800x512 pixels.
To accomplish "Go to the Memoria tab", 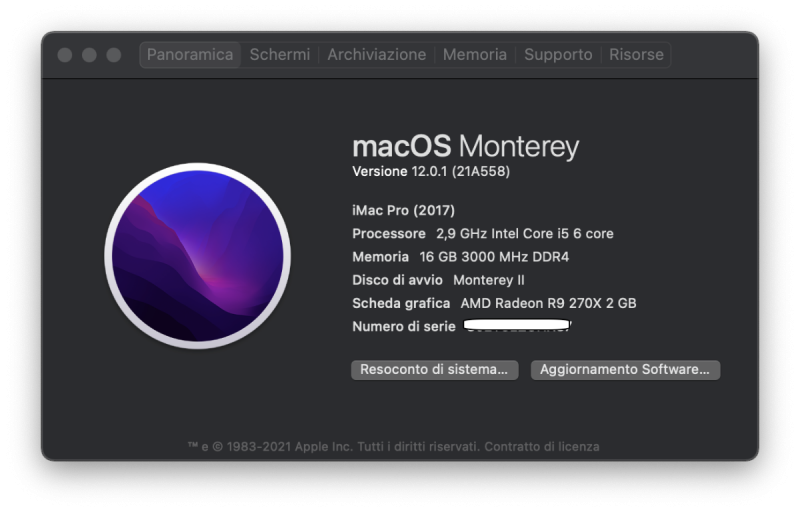I will (x=474, y=55).
